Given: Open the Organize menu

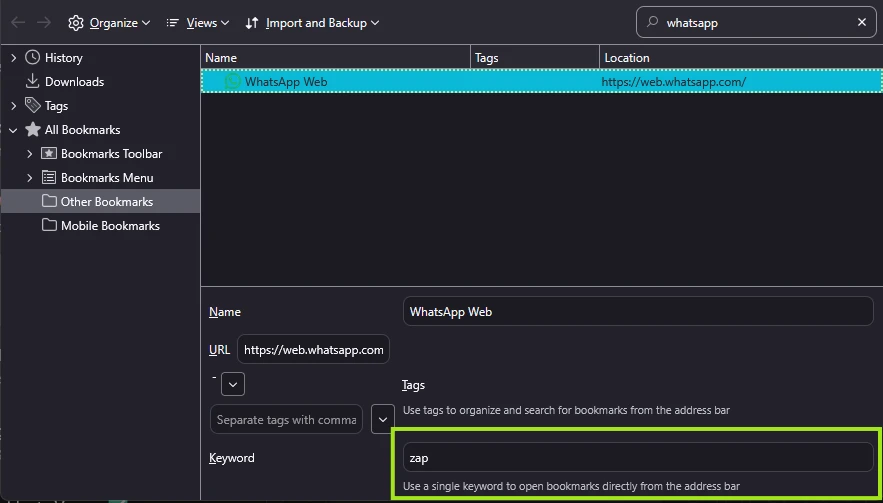Looking at the screenshot, I should pos(109,23).
